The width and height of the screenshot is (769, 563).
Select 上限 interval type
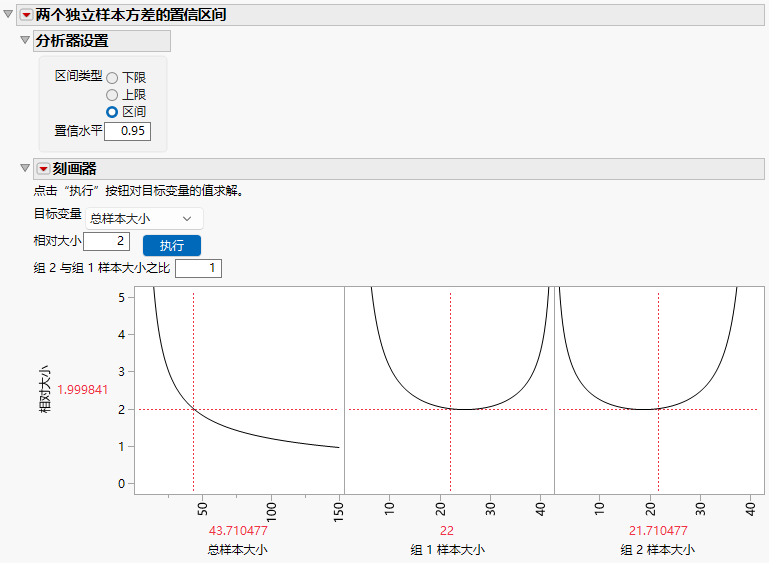(112, 95)
